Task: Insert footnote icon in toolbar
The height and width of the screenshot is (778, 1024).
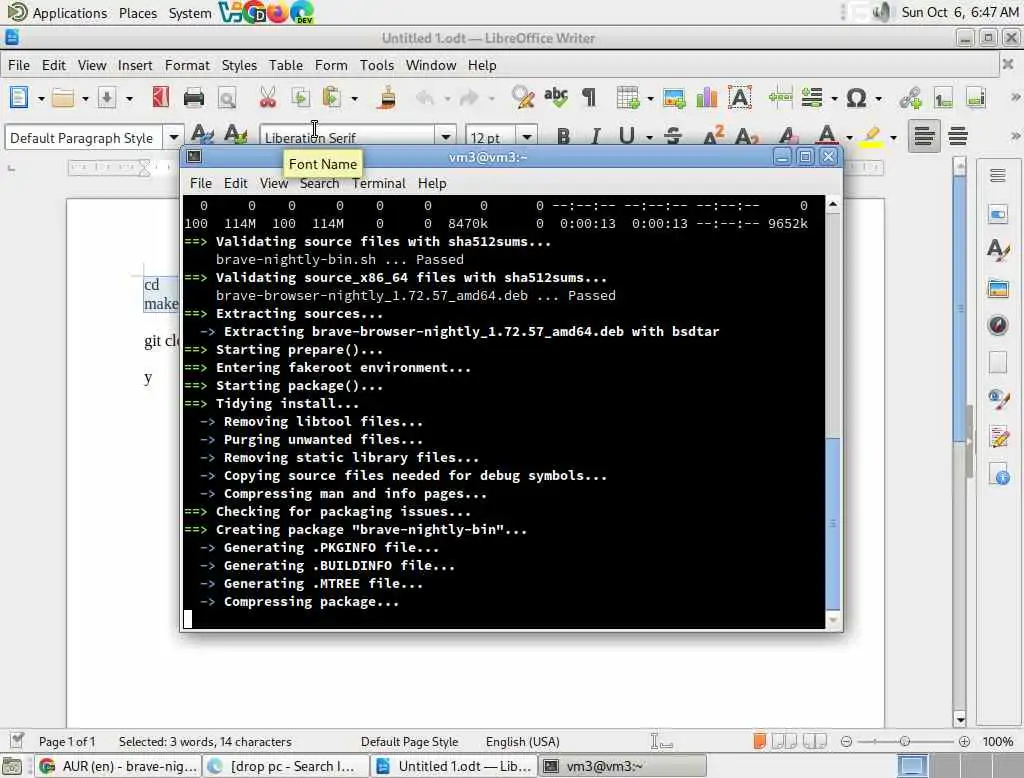Action: click(943, 98)
